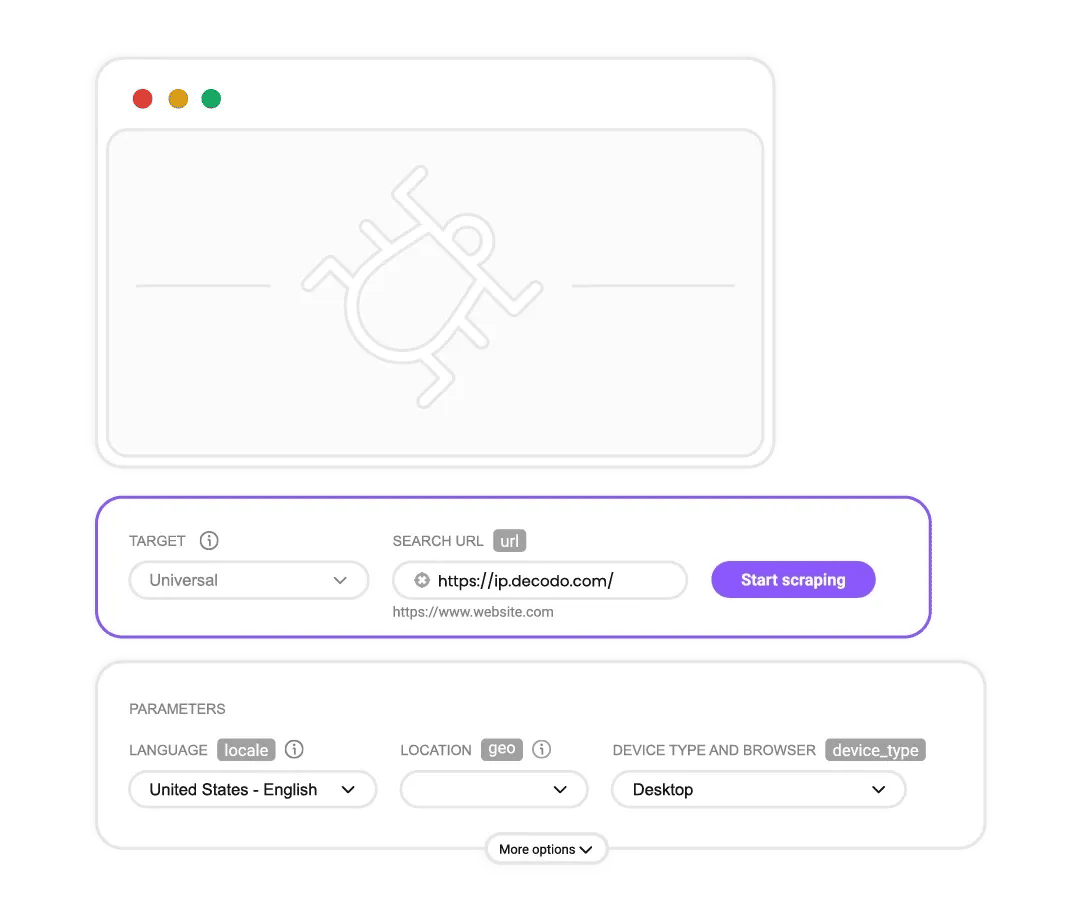Click the empty browser preview pane
The height and width of the screenshot is (921, 1081).
click(435, 292)
